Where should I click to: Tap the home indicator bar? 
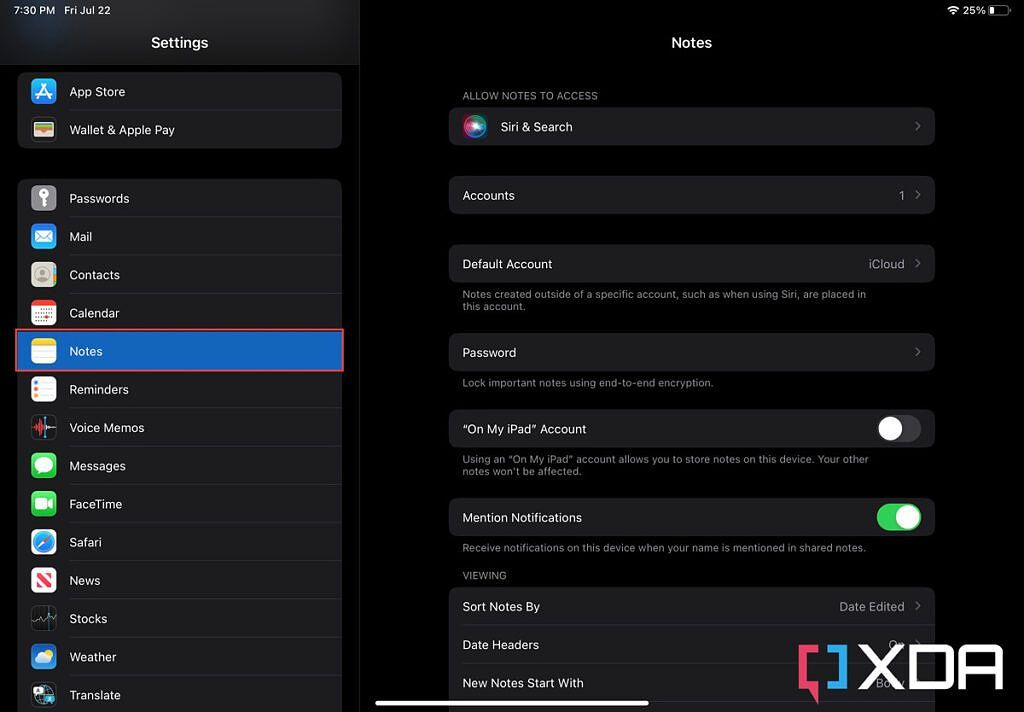pyautogui.click(x=512, y=703)
